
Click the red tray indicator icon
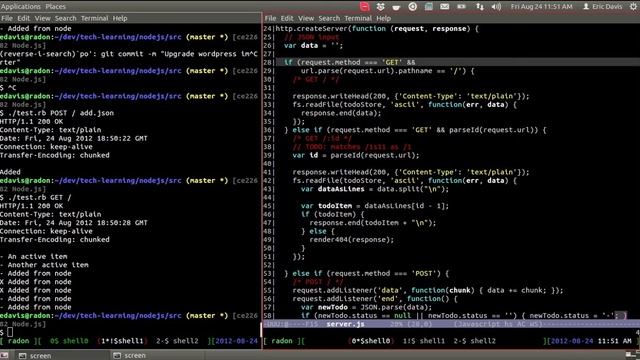tap(364, 7)
